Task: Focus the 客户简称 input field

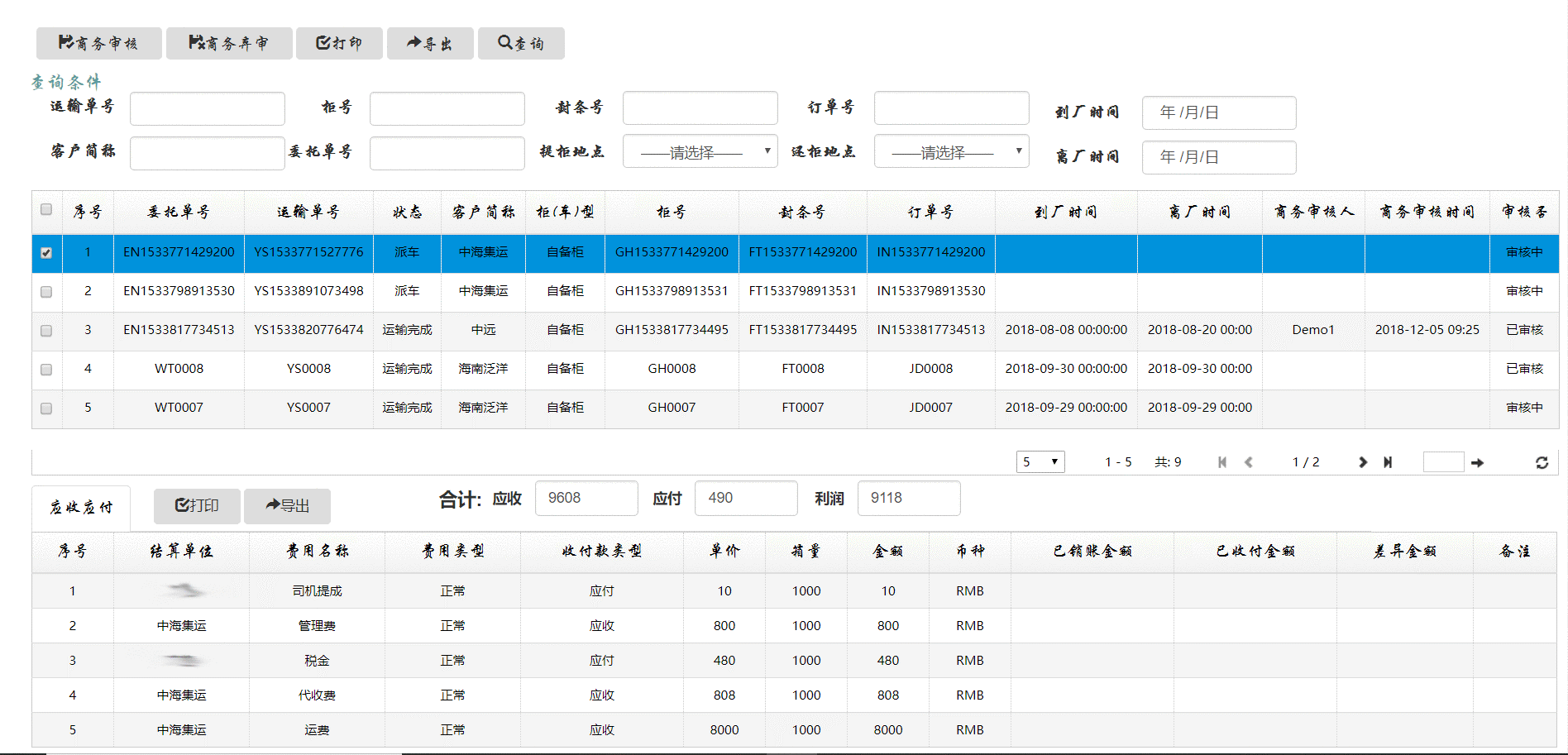Action: tap(208, 153)
